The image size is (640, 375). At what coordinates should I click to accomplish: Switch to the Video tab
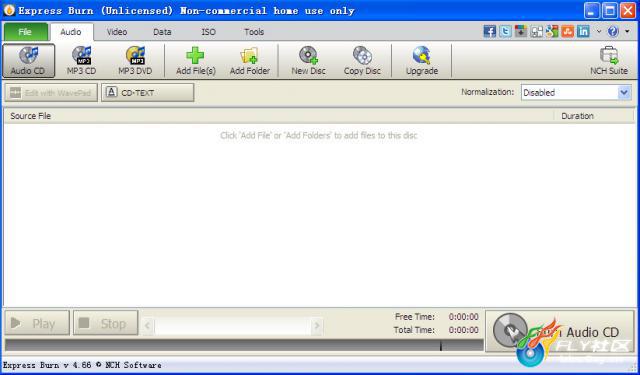(x=117, y=32)
